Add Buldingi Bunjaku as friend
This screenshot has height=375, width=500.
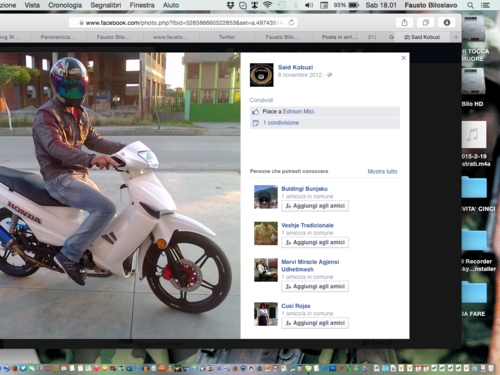coord(315,206)
